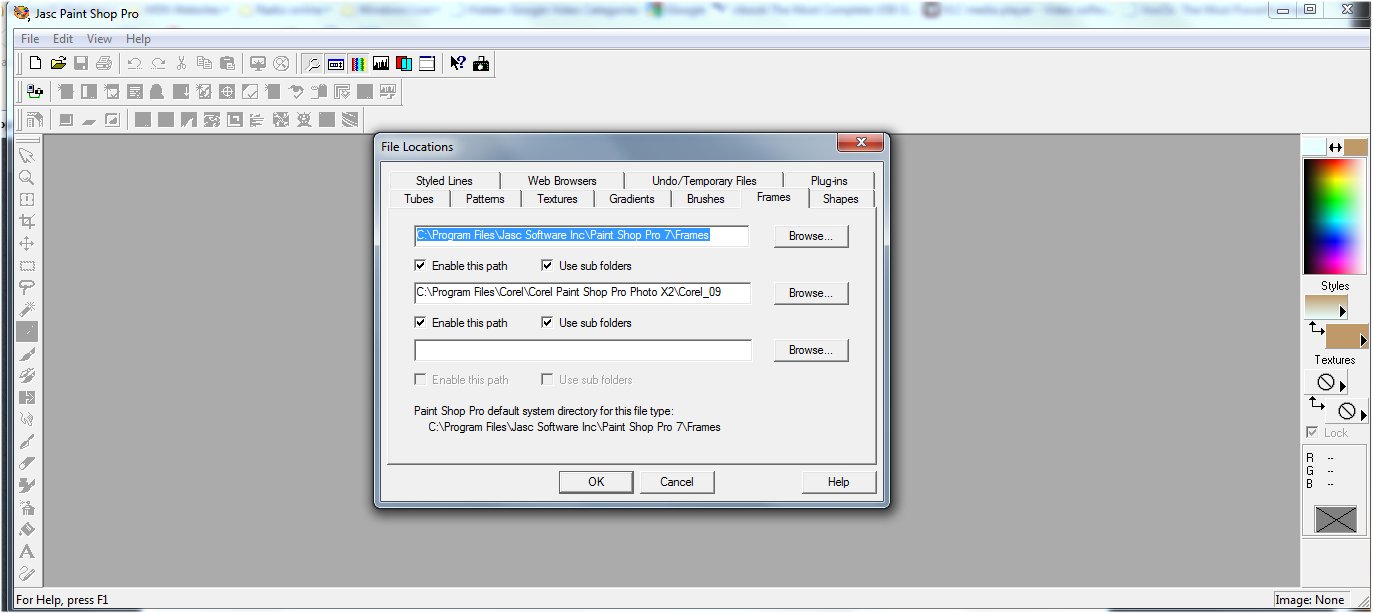This screenshot has height=613, width=1373.
Task: Select the Magic Wand tool
Action: coord(27,309)
